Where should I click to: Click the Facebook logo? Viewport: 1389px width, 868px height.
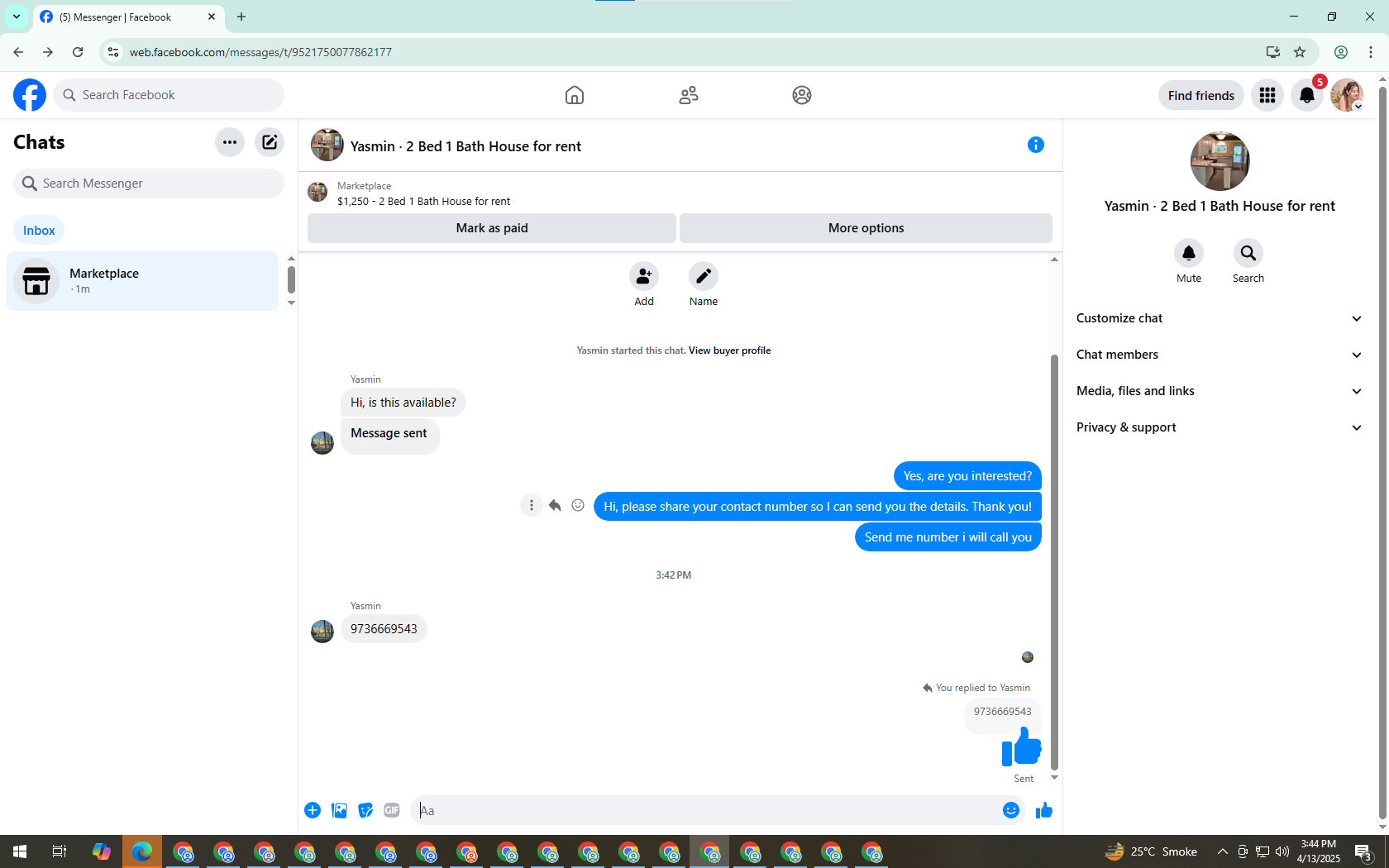pos(30,95)
